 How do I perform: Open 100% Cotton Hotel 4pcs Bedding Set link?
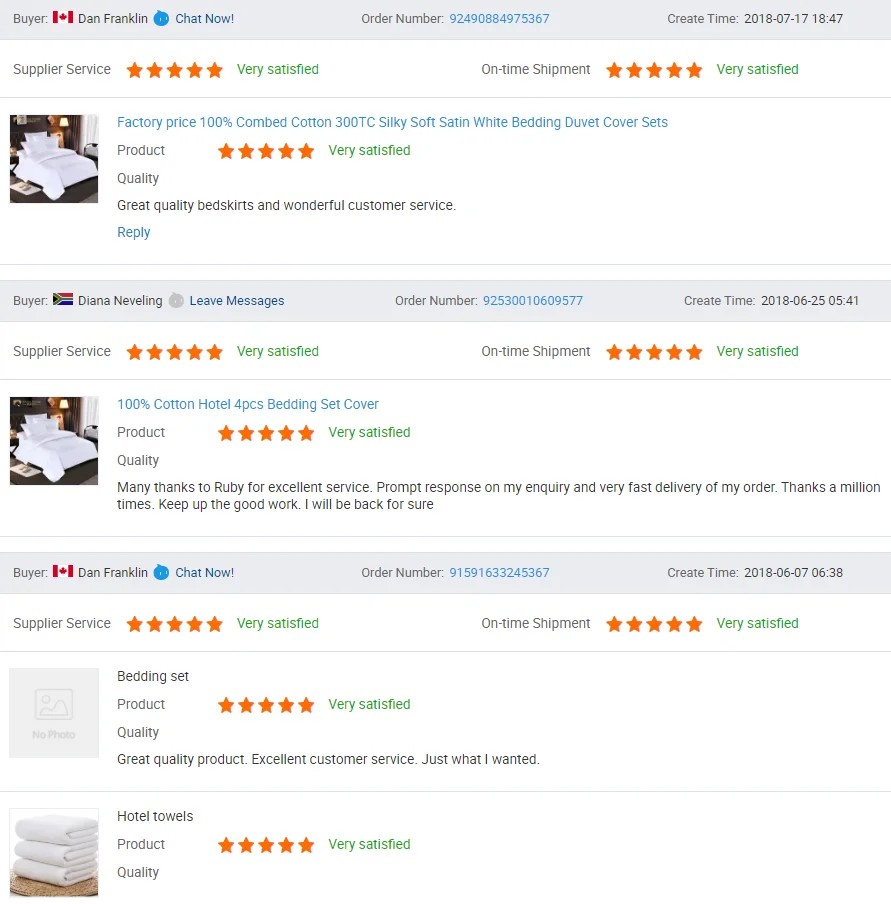248,404
